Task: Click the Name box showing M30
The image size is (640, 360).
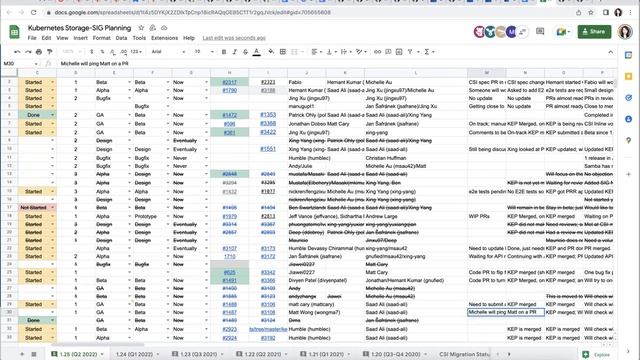Action: (20, 64)
